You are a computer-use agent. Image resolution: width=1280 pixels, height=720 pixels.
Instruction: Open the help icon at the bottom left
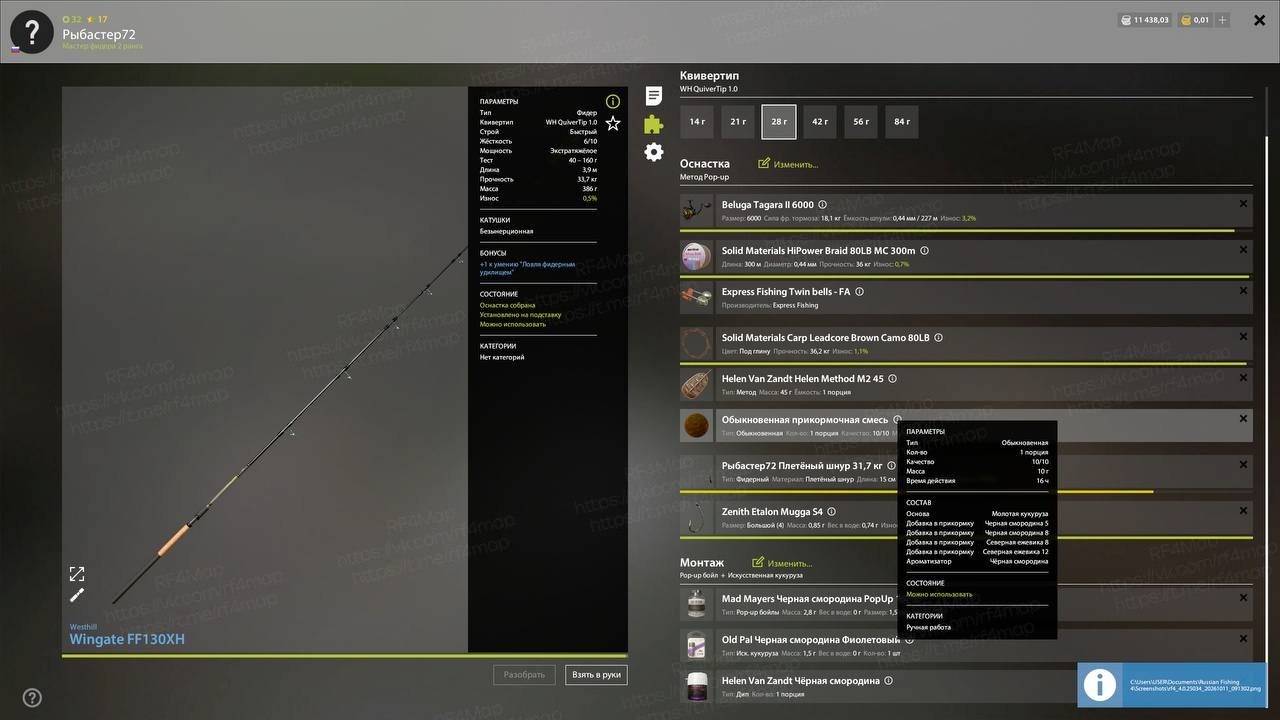[x=32, y=697]
